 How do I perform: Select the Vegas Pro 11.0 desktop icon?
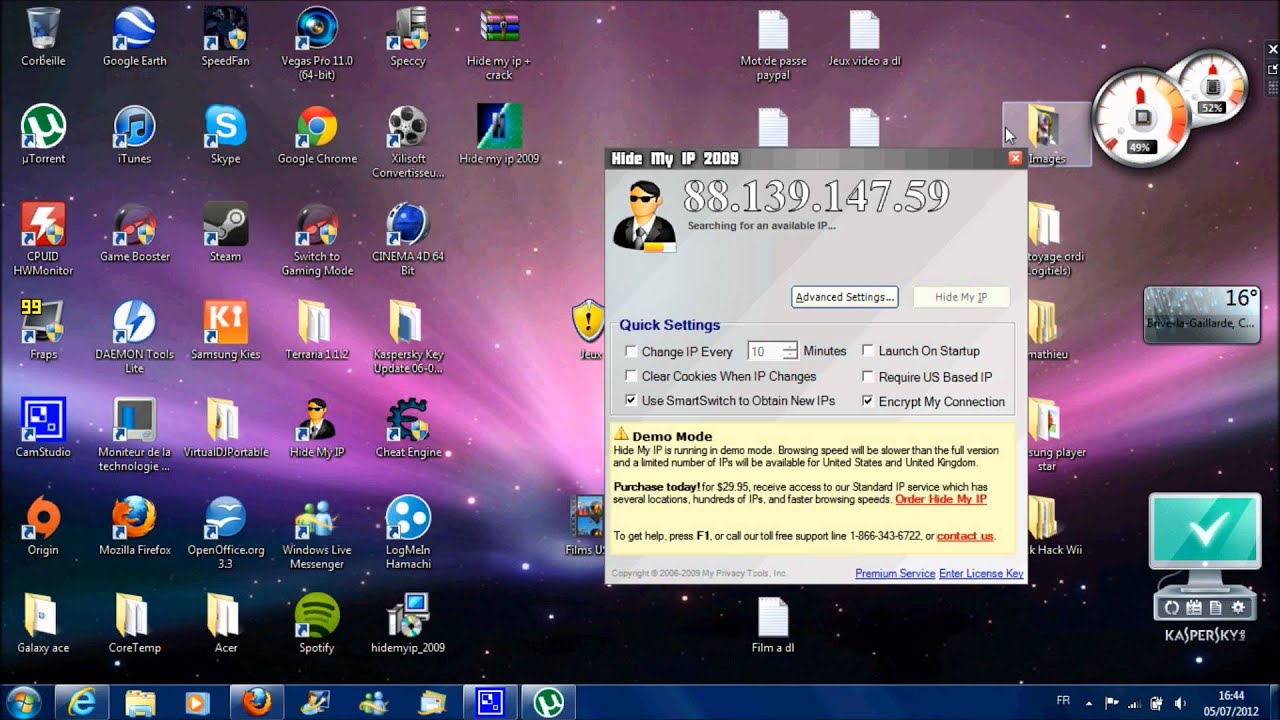click(x=317, y=44)
